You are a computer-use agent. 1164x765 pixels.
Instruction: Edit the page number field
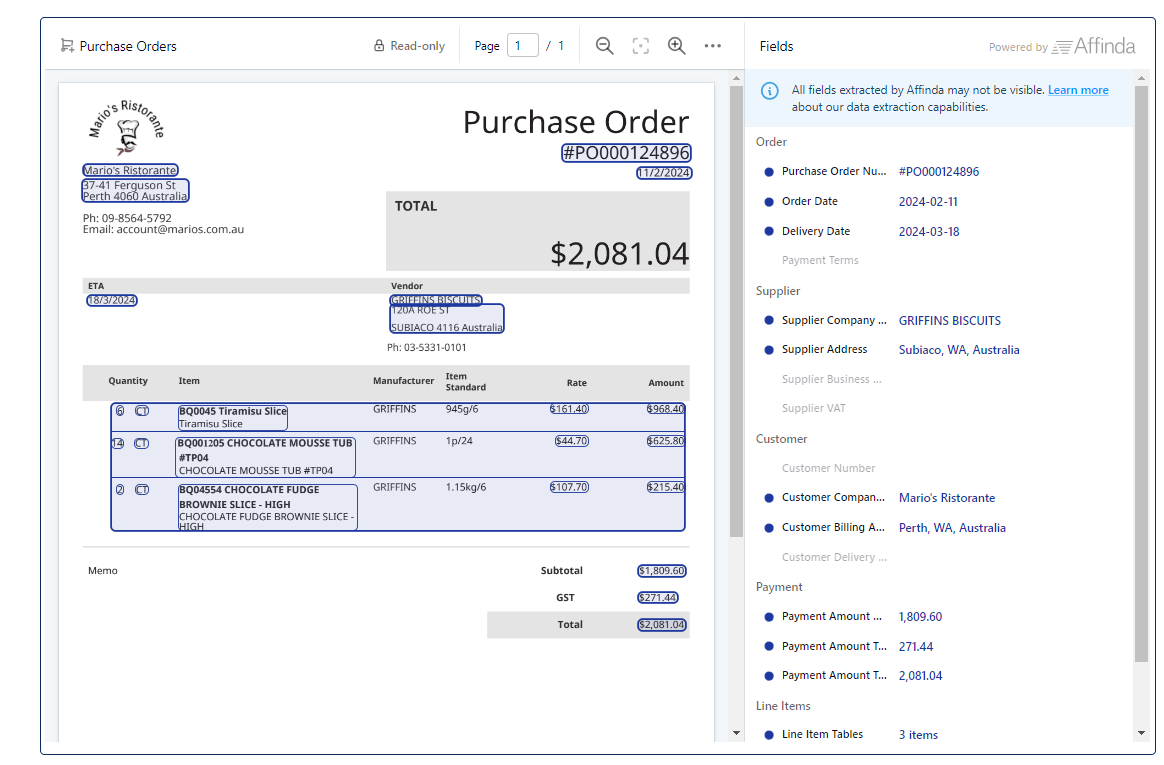click(523, 46)
